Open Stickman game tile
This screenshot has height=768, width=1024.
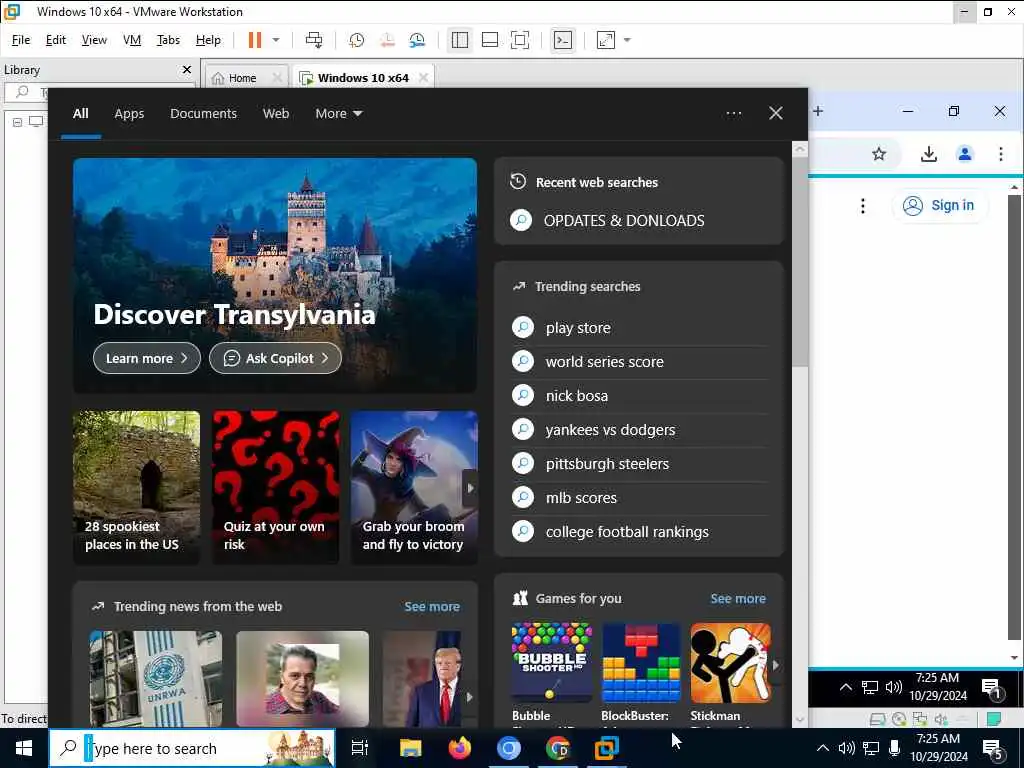[730, 674]
